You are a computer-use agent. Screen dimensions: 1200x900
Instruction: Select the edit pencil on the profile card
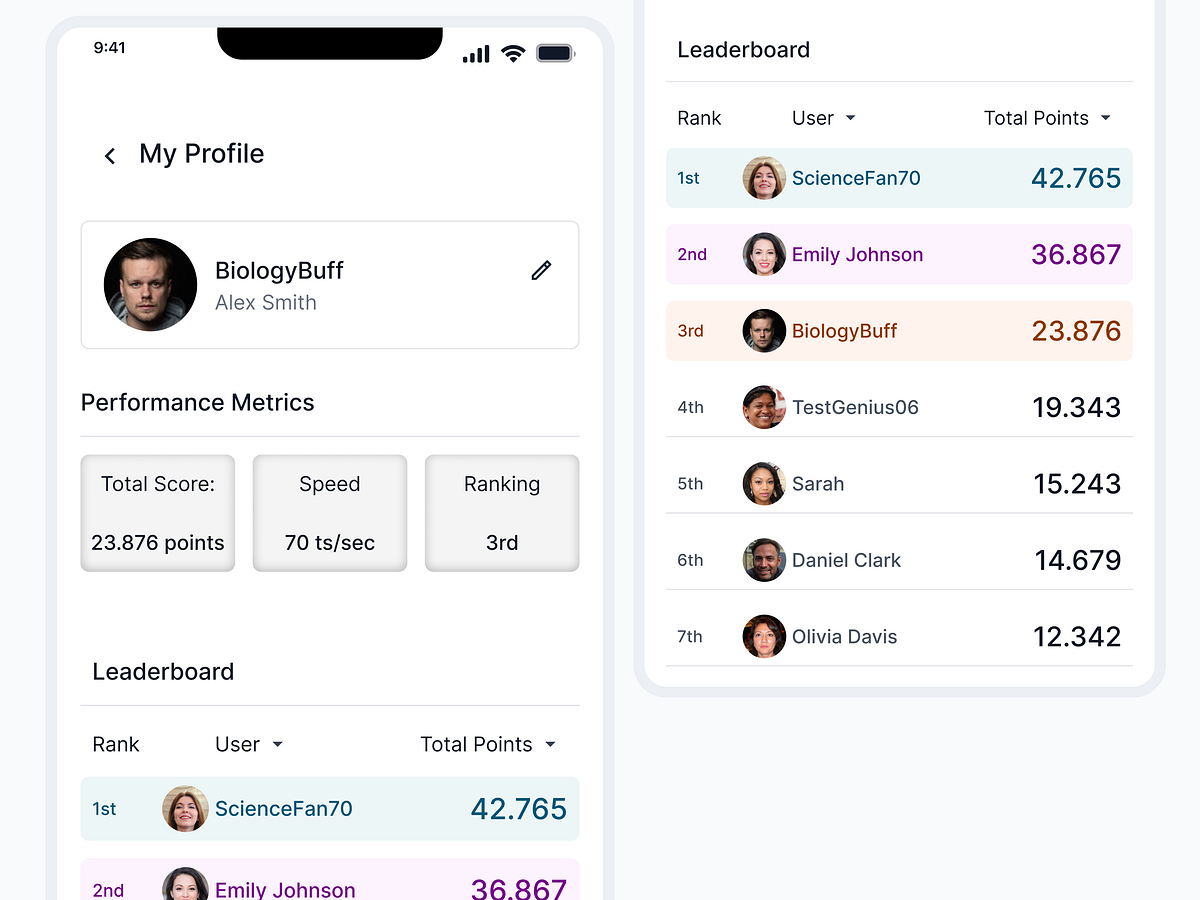click(541, 270)
